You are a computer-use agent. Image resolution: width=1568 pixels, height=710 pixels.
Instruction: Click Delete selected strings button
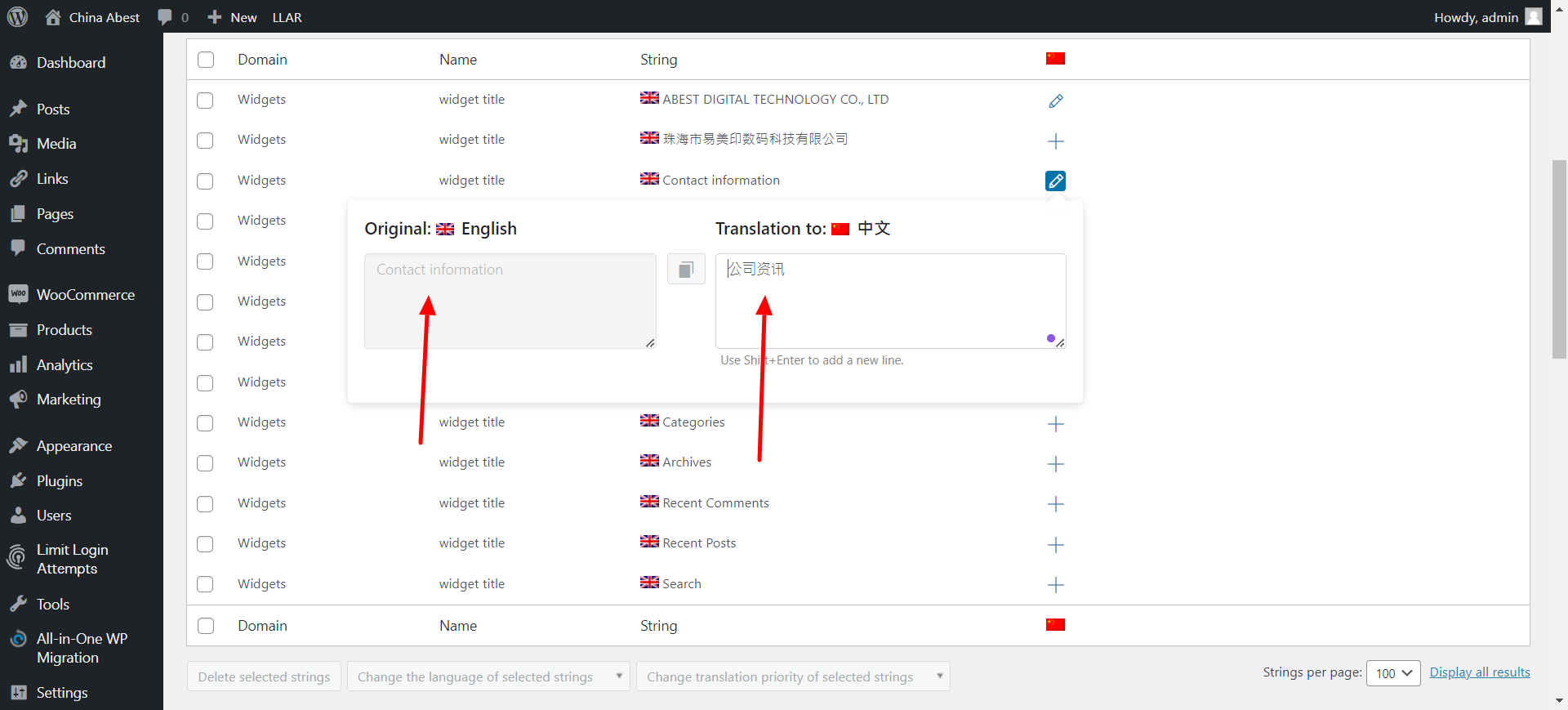[x=264, y=677]
